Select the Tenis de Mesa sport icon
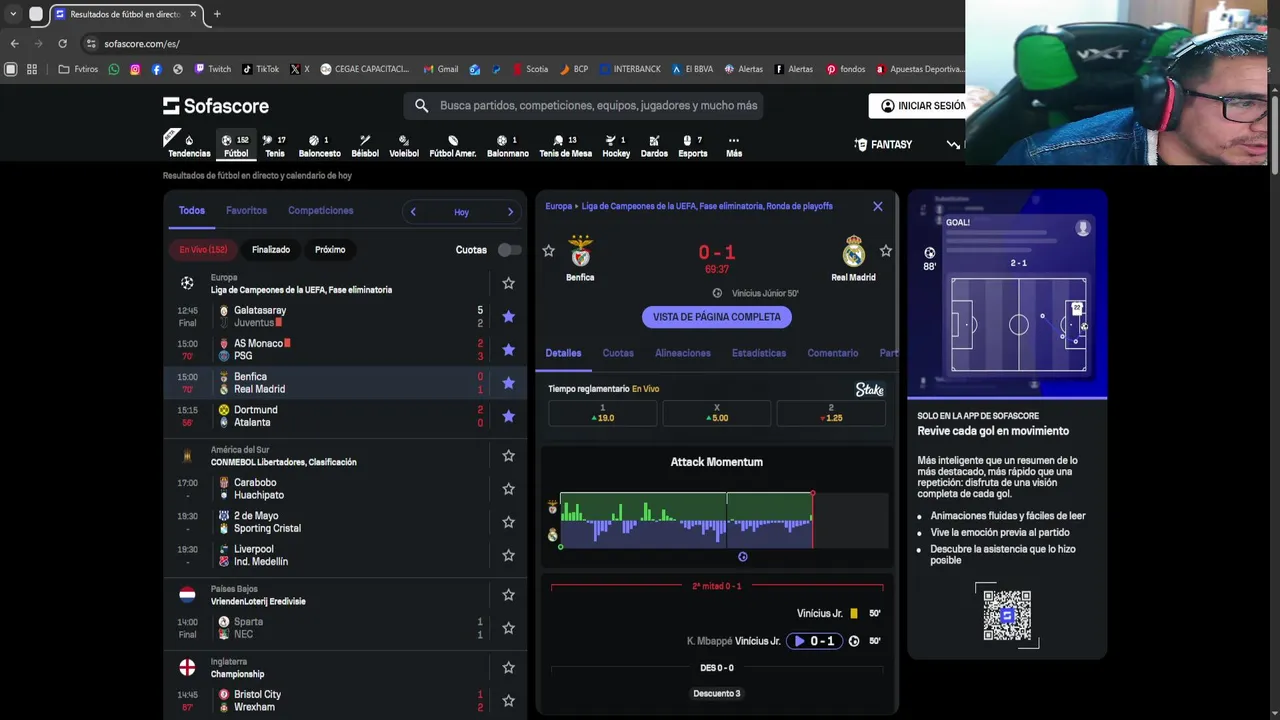 pos(565,145)
